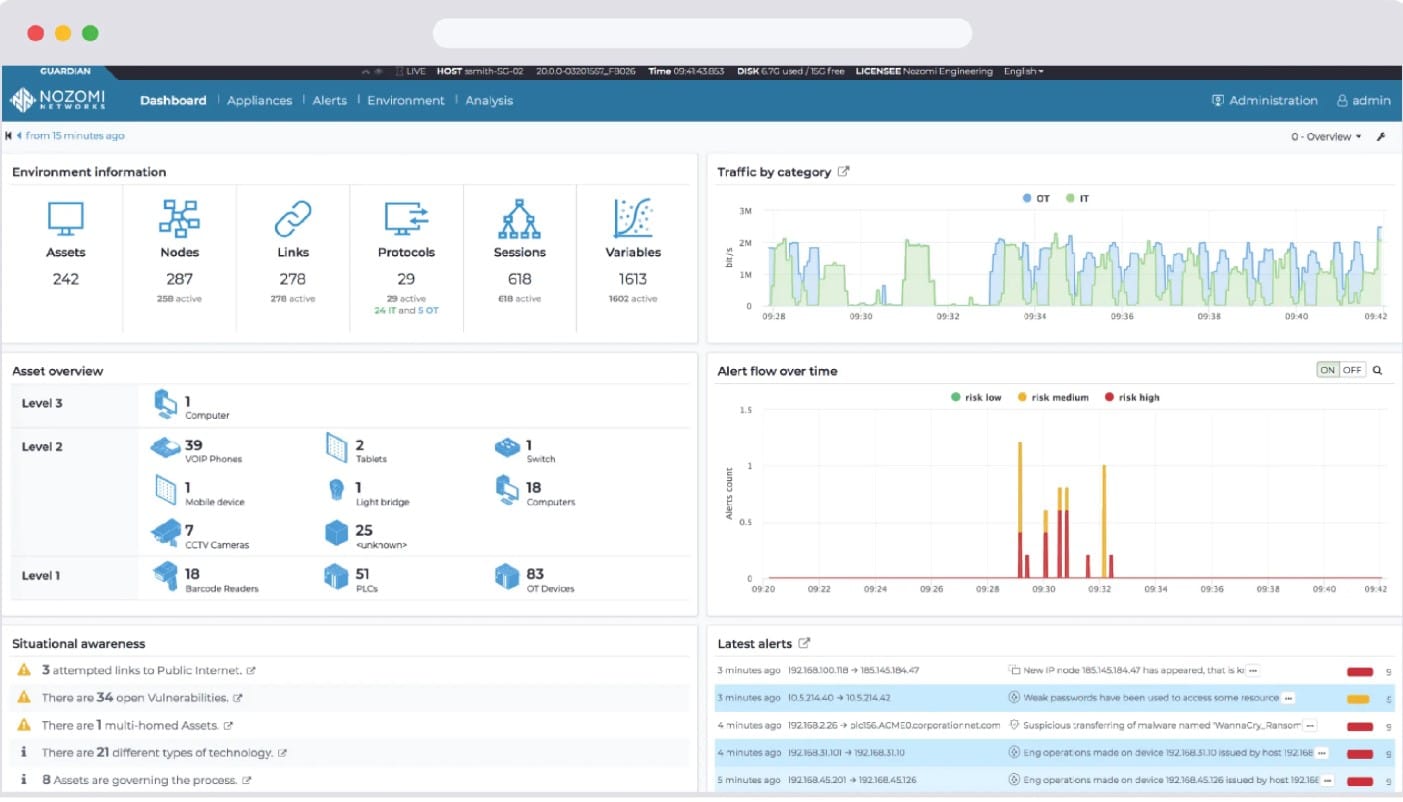1403x802 pixels.
Task: Open the Alerts menu
Action: (x=330, y=100)
